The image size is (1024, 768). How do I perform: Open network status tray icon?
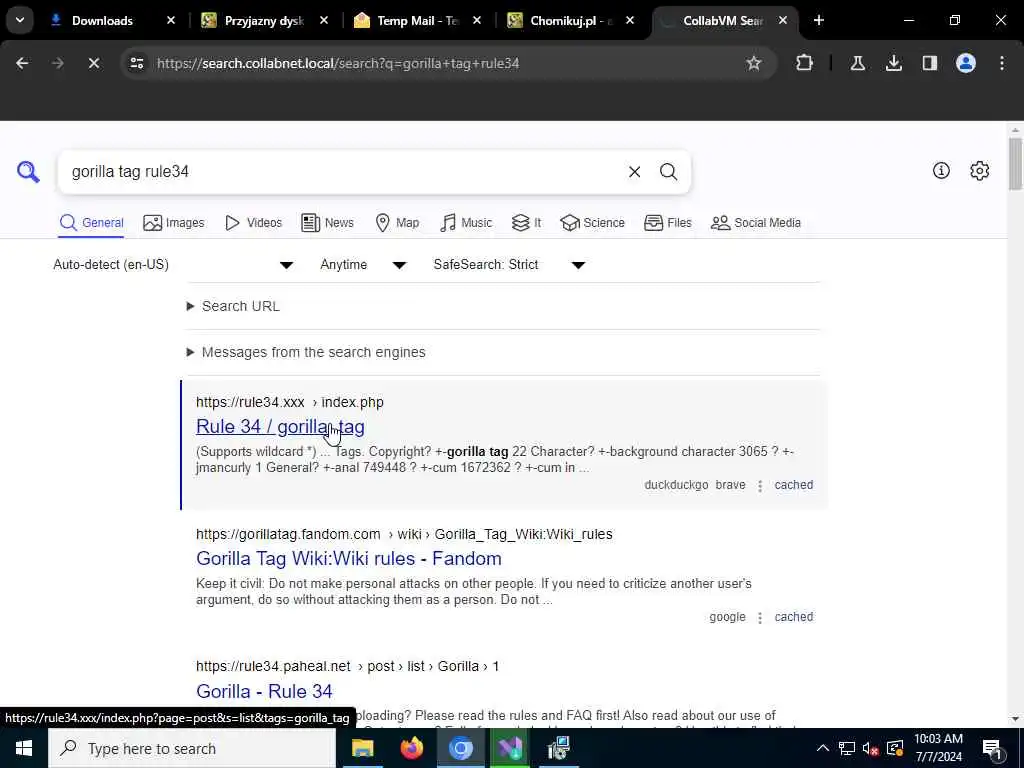[846, 748]
